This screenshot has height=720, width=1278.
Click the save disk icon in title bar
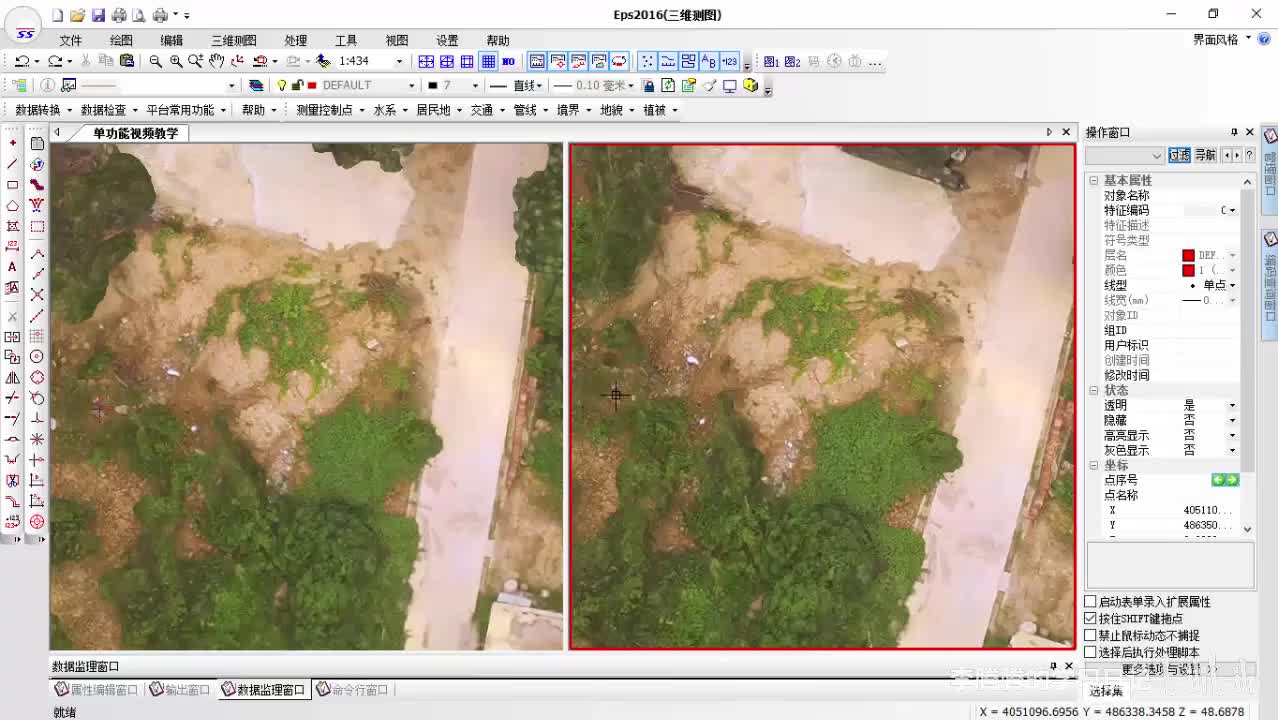click(98, 15)
